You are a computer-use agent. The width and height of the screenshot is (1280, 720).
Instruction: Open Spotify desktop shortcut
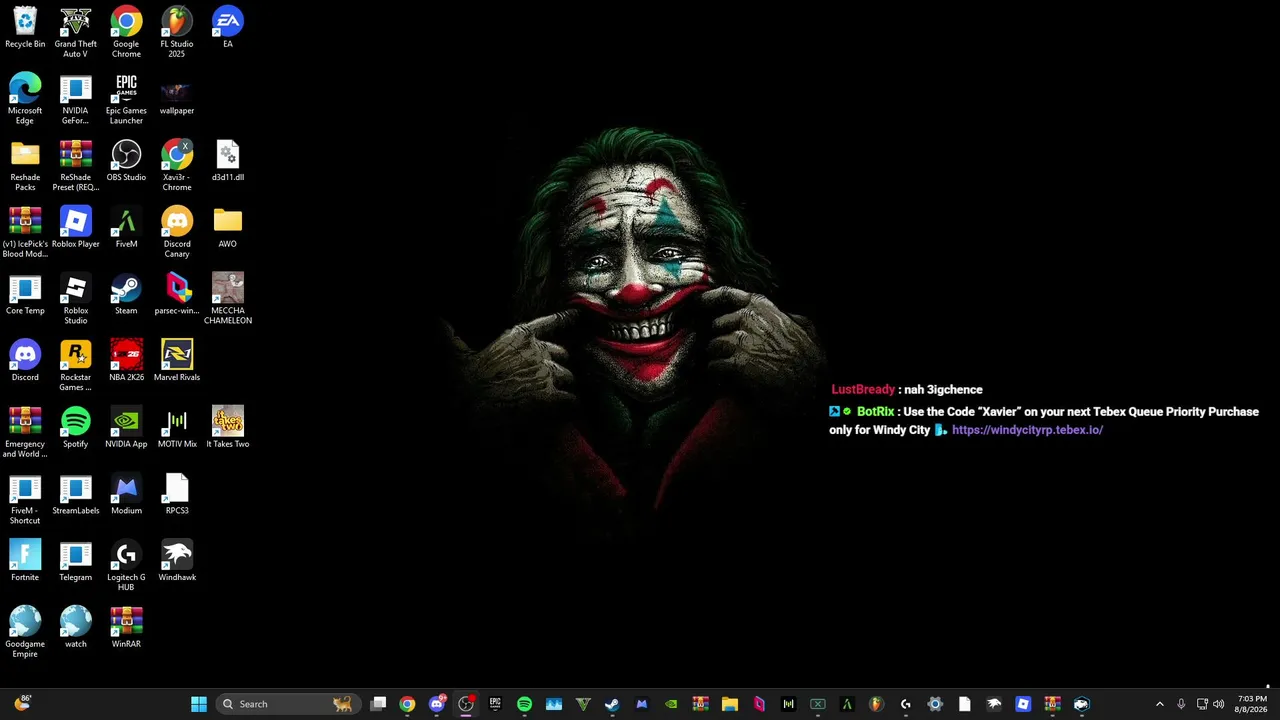(75, 428)
